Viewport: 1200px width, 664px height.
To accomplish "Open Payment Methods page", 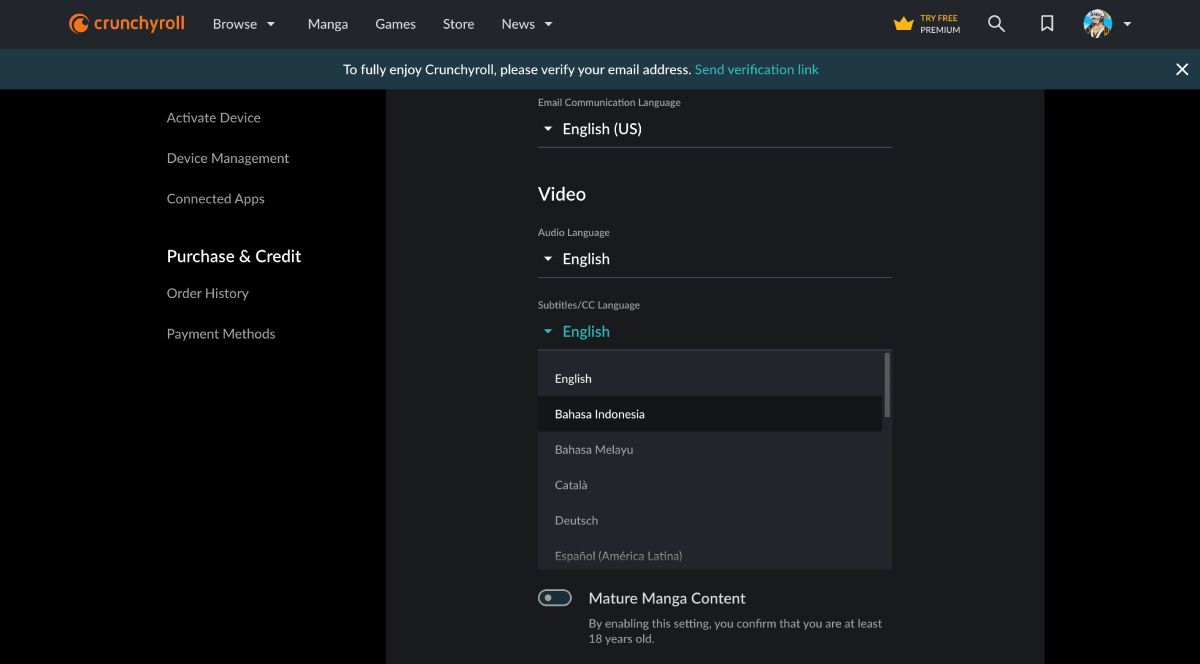I will click(x=221, y=334).
